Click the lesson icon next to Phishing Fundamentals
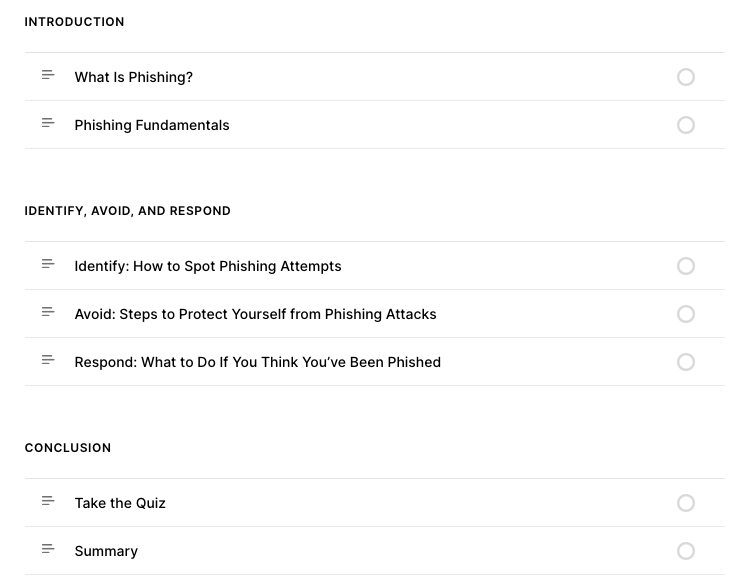Image resolution: width=738 pixels, height=588 pixels. click(48, 124)
